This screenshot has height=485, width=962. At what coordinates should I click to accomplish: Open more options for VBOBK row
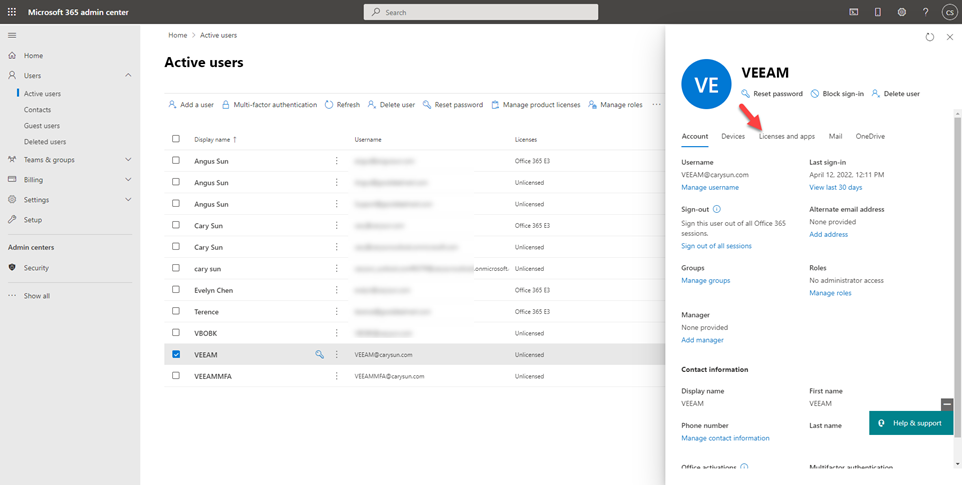pyautogui.click(x=336, y=333)
